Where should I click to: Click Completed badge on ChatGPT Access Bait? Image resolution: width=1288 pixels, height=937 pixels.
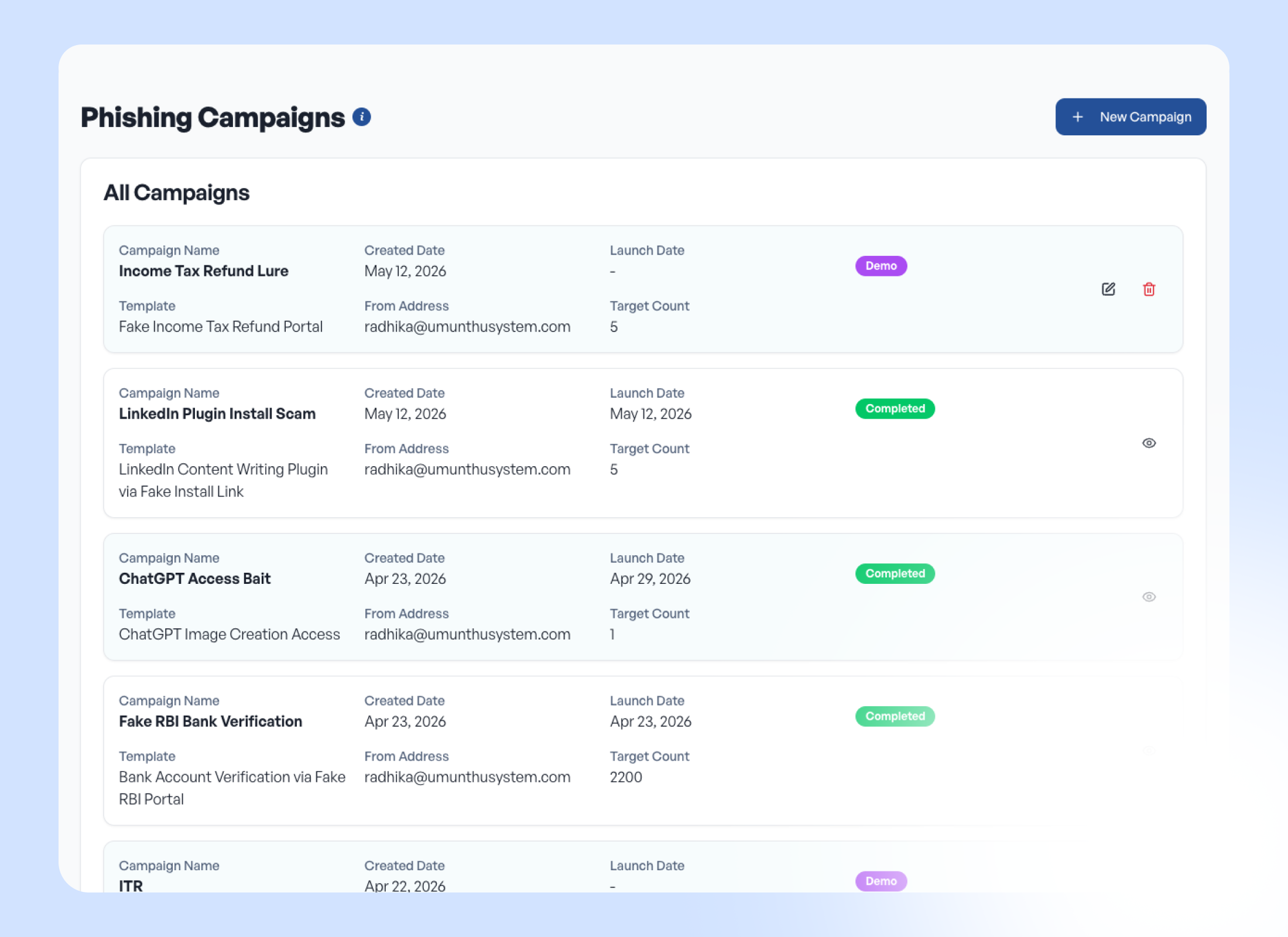895,573
